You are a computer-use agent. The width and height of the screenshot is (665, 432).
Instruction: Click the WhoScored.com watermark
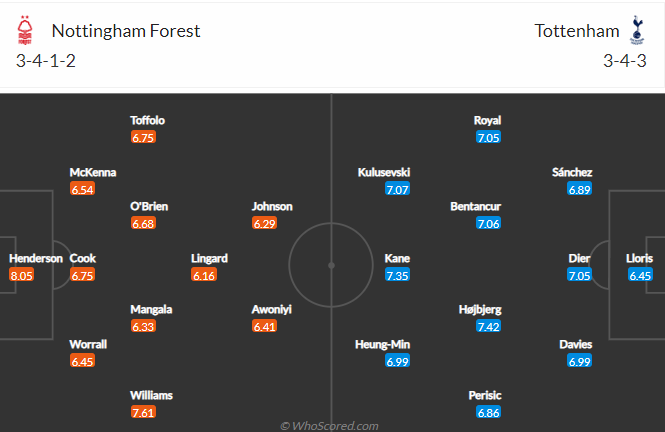(x=329, y=426)
